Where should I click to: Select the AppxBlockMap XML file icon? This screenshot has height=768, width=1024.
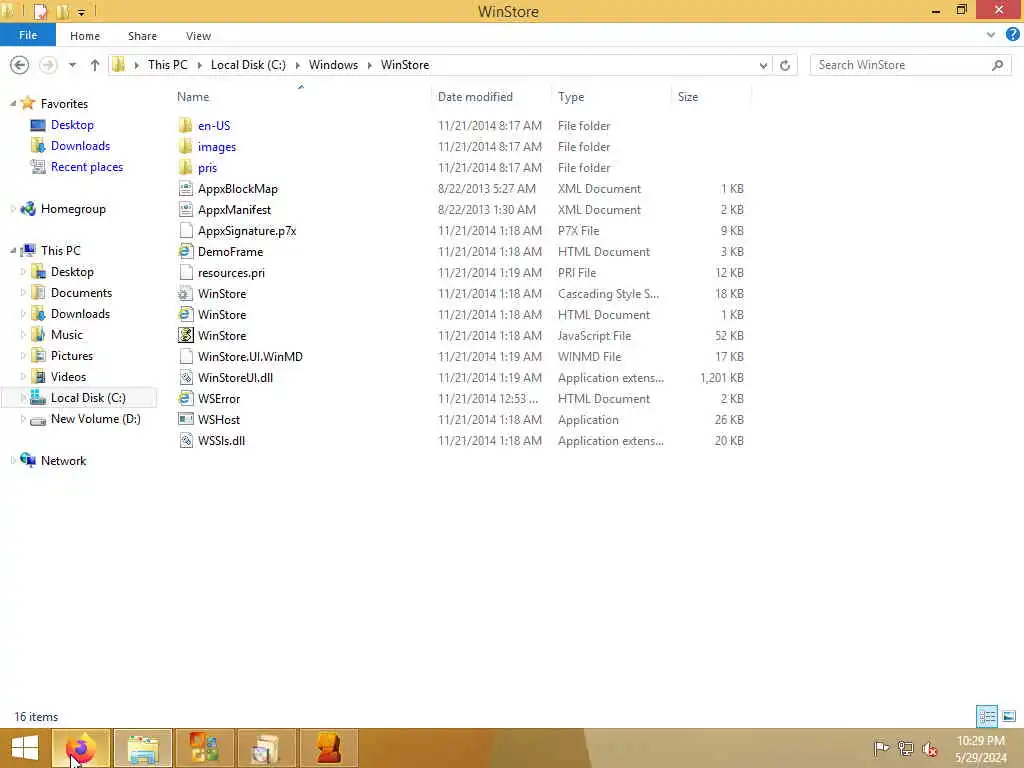pos(185,189)
